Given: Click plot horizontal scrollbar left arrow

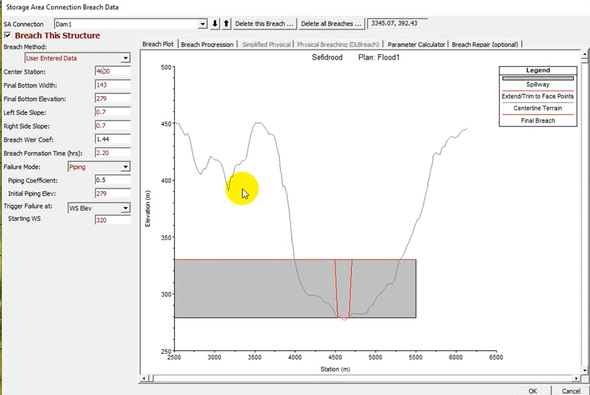Looking at the screenshot, I should (x=144, y=378).
